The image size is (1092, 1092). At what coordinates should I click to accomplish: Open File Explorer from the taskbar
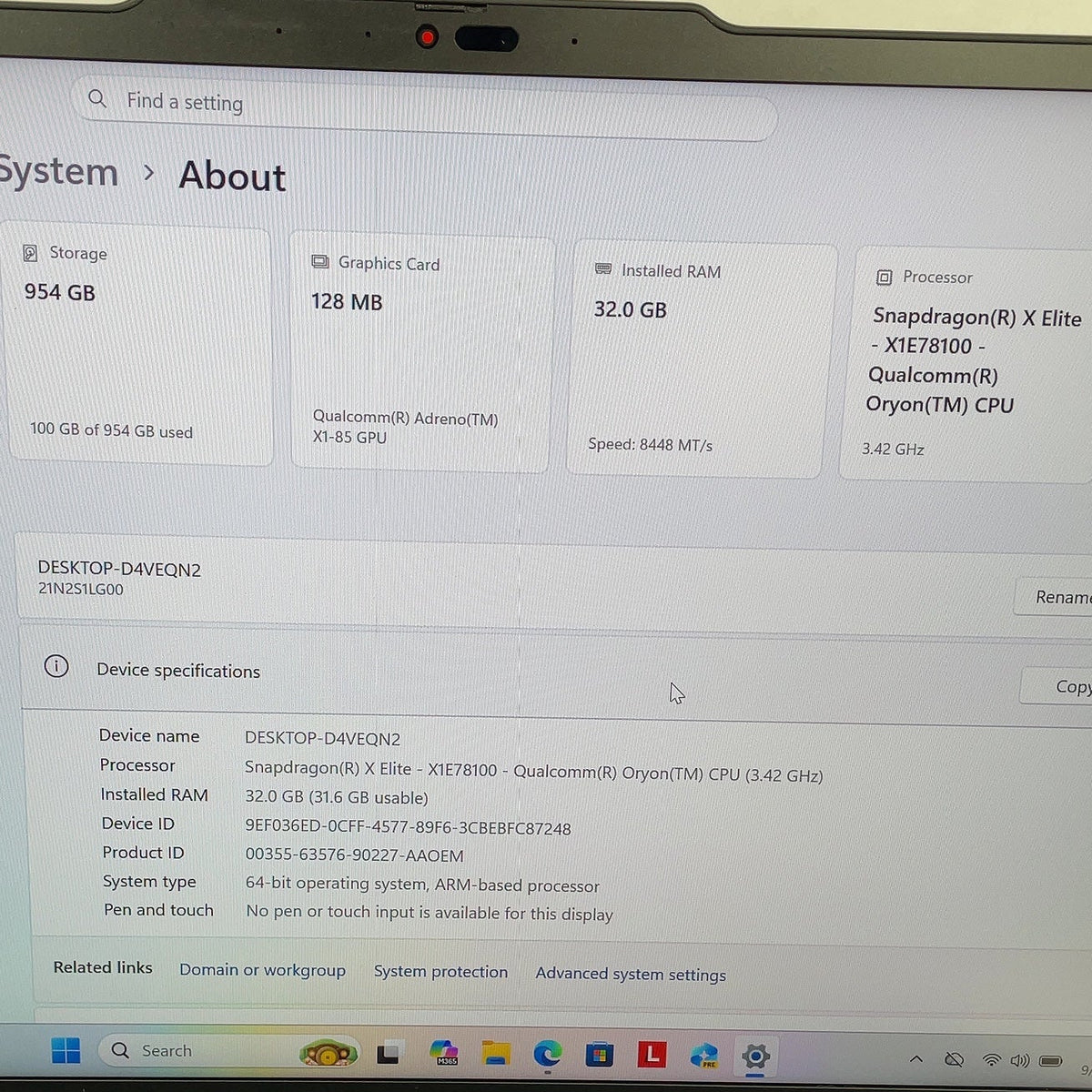point(496,1054)
